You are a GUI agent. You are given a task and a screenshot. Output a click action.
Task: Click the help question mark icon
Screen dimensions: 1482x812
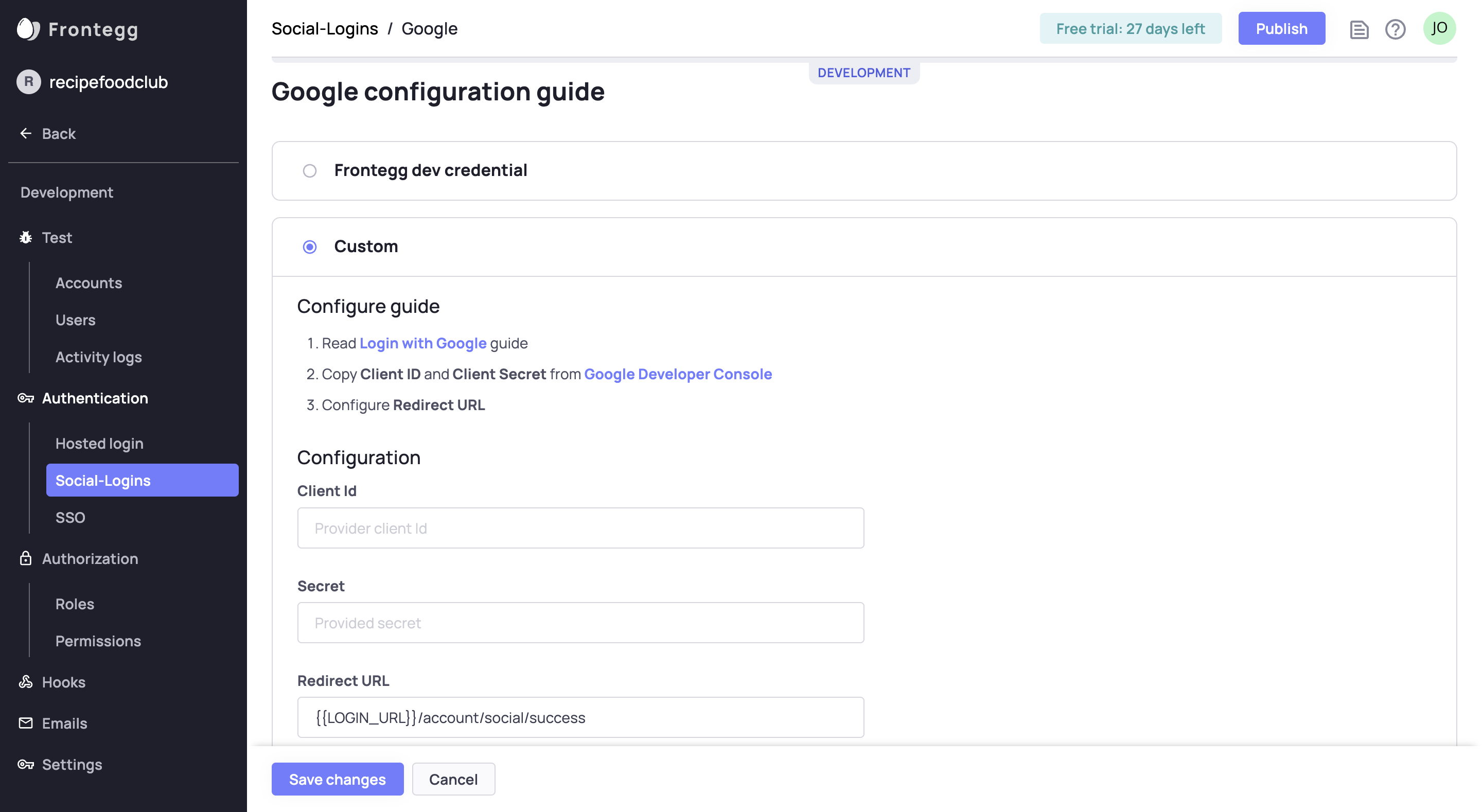[x=1395, y=29]
